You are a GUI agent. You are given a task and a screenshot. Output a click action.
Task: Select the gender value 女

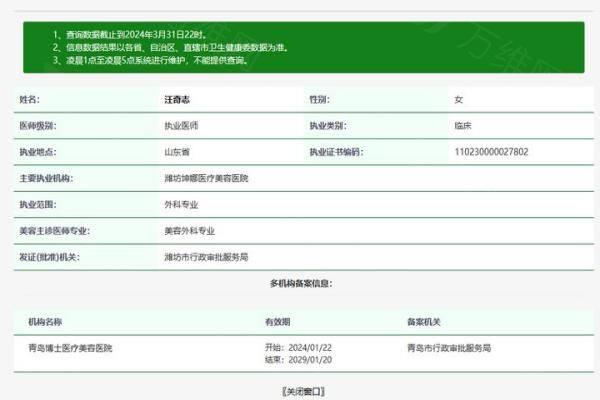click(458, 100)
